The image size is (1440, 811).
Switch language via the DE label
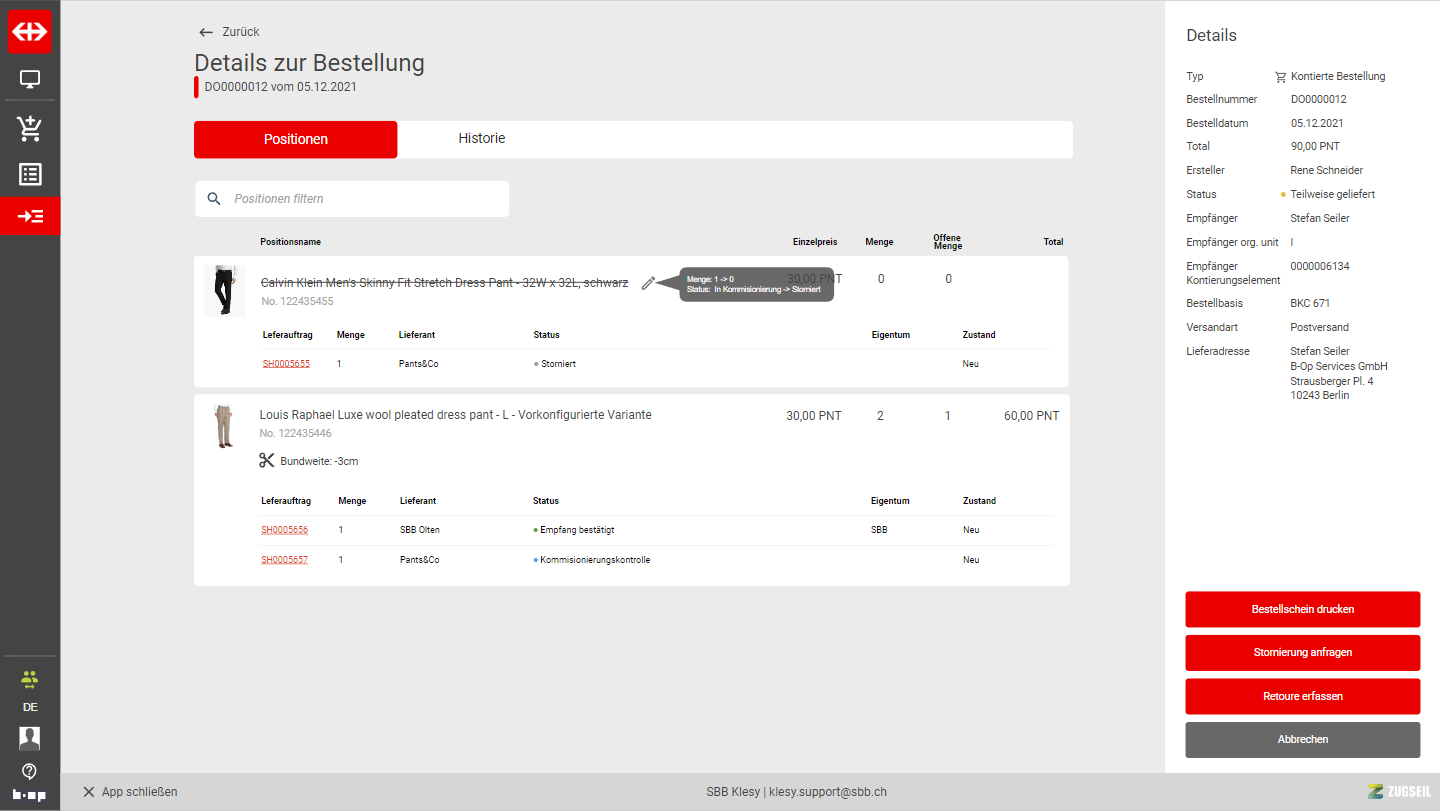tap(30, 707)
